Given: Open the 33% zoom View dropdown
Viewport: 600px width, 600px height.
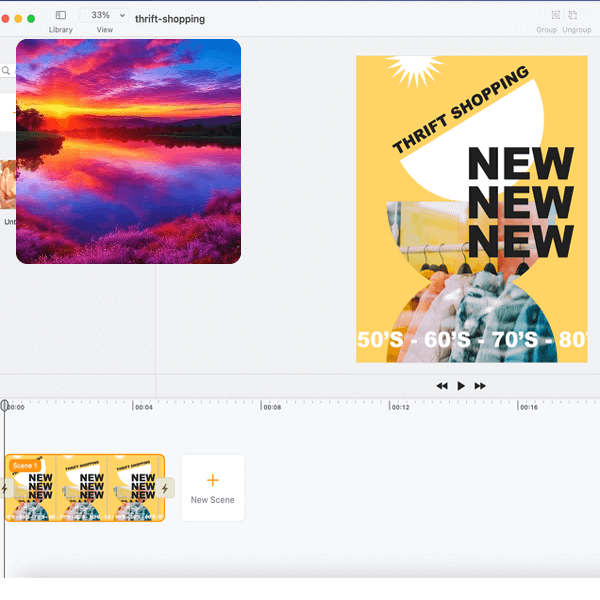Looking at the screenshot, I should click(x=104, y=16).
